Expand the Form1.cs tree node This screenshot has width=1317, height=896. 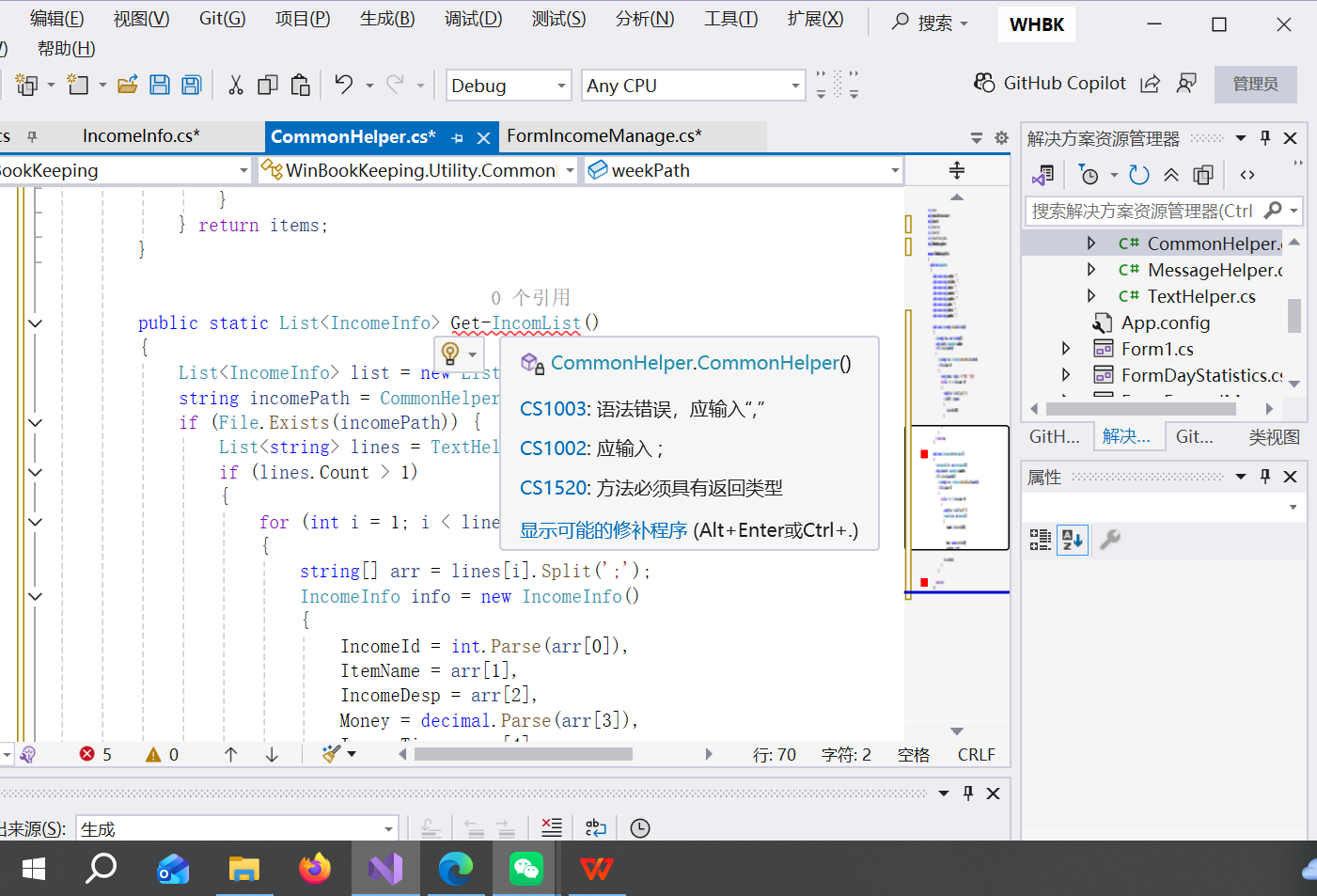click(1065, 349)
